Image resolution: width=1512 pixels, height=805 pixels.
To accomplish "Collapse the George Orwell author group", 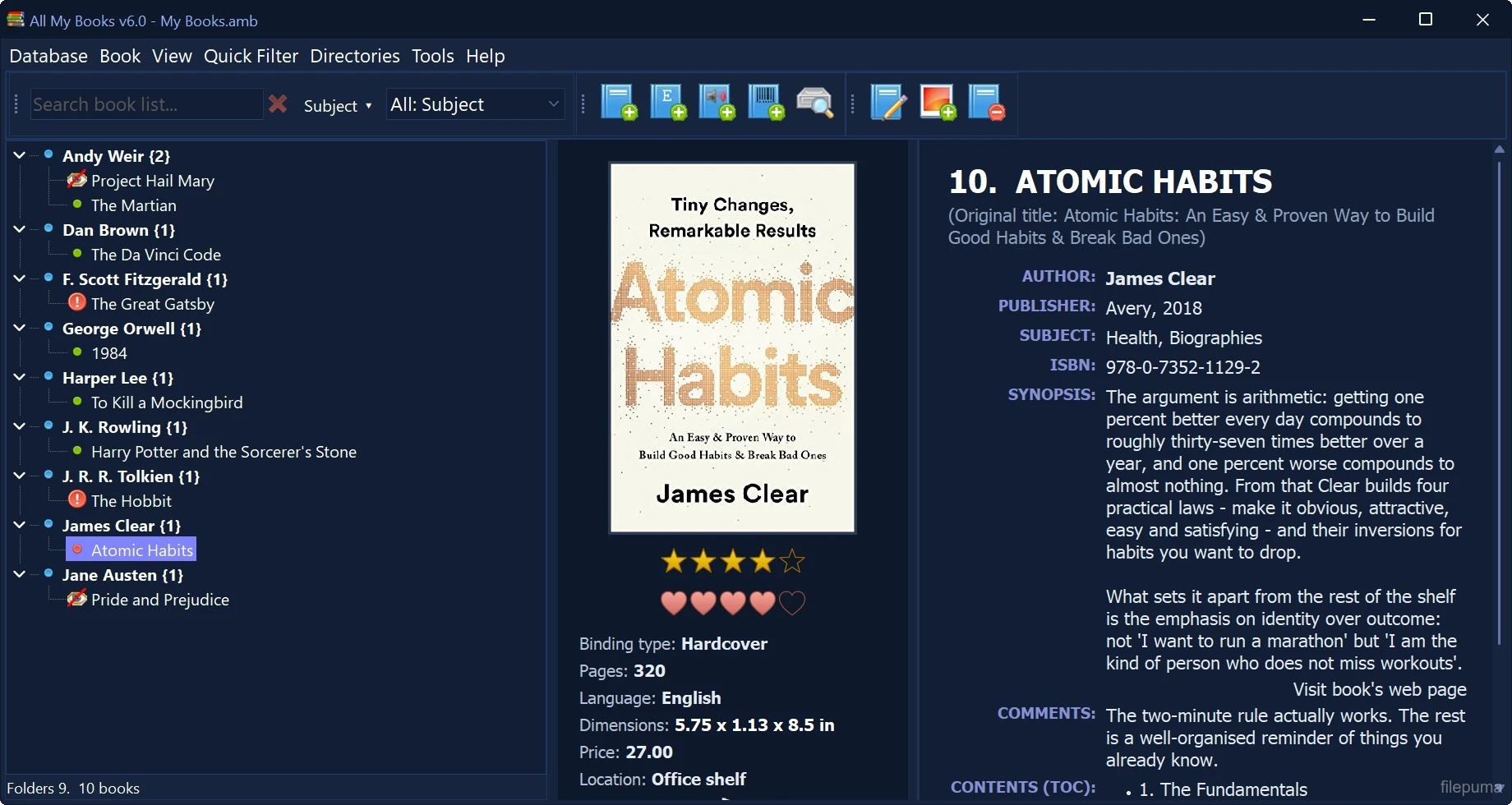I will pyautogui.click(x=19, y=328).
